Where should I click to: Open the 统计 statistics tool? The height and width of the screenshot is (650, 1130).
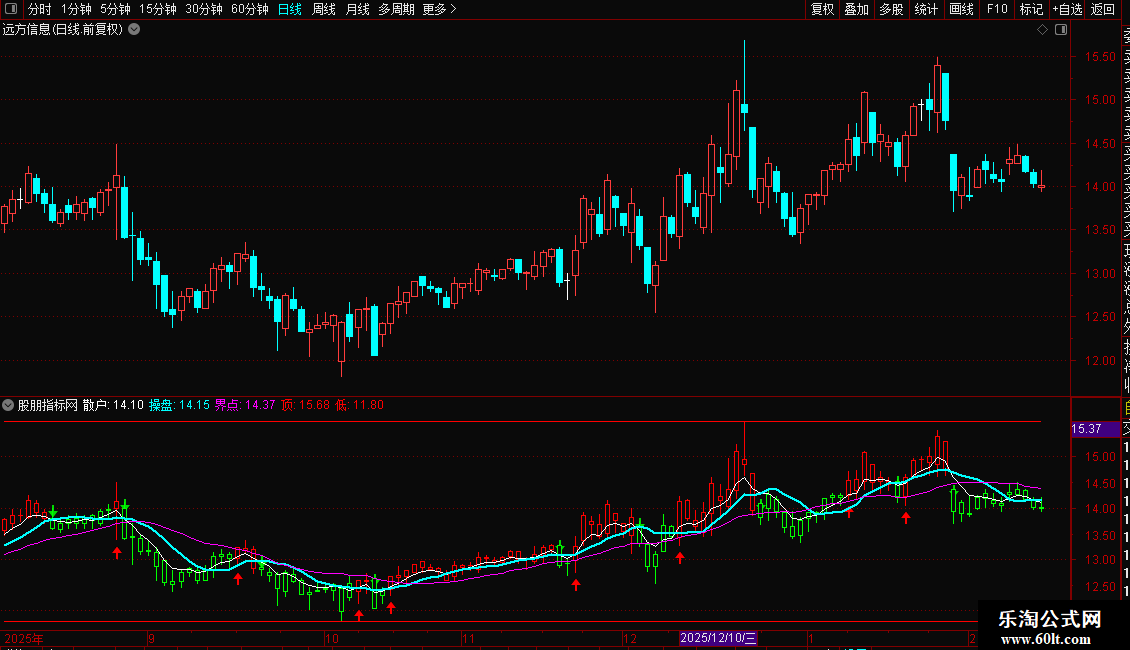pos(926,9)
